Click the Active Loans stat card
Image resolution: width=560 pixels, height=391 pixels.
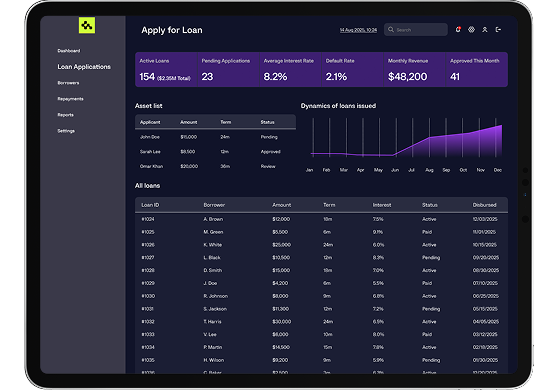point(166,70)
